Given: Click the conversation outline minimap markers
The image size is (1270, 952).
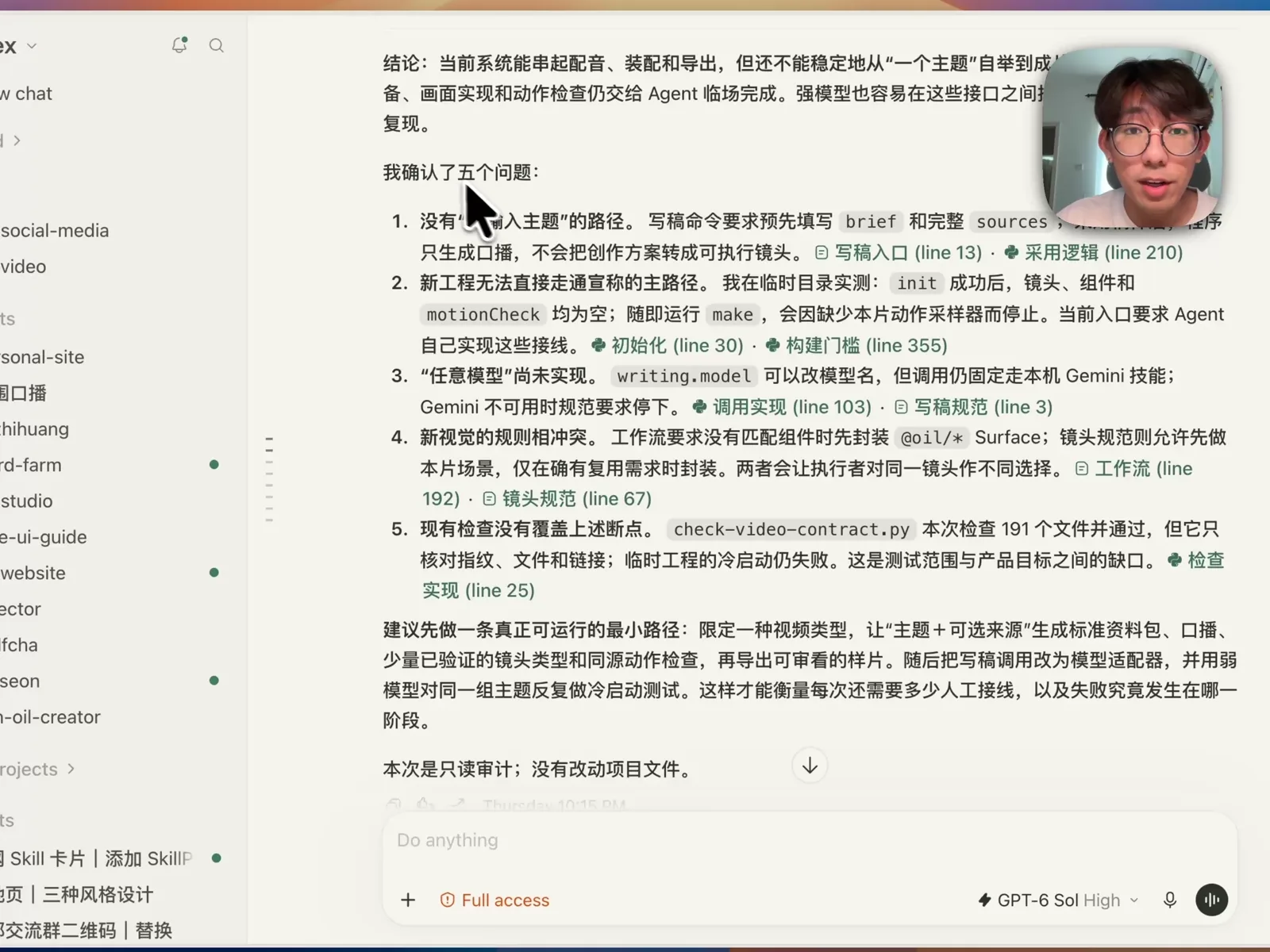Looking at the screenshot, I should 269,478.
